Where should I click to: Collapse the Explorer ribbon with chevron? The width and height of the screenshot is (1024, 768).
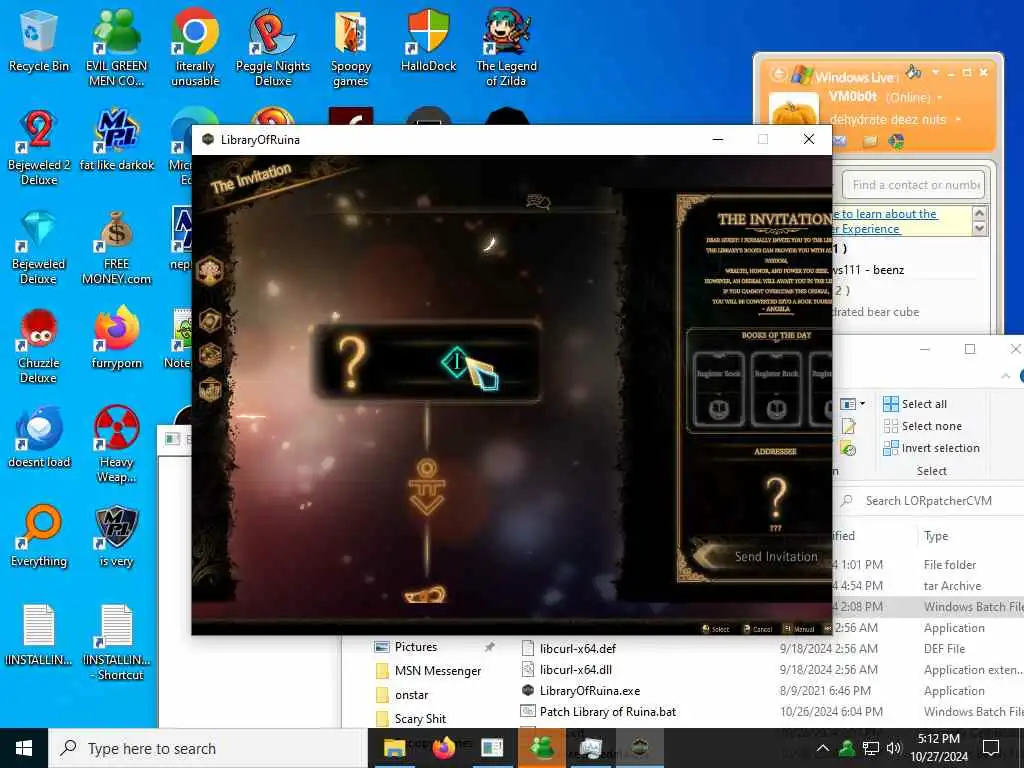point(1006,376)
